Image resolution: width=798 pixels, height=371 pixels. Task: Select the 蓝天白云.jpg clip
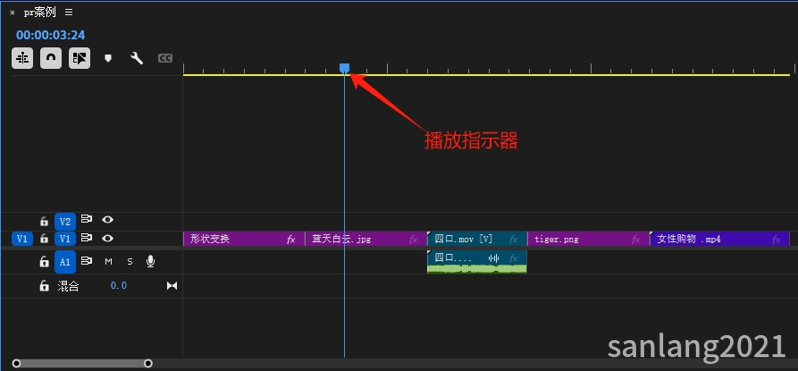point(365,239)
